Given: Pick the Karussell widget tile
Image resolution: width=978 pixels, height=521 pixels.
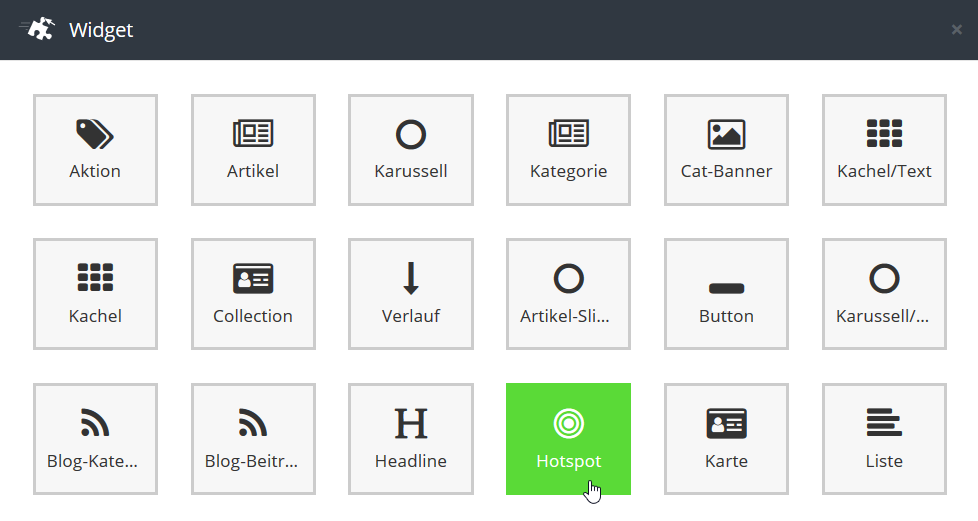Looking at the screenshot, I should tap(411, 150).
